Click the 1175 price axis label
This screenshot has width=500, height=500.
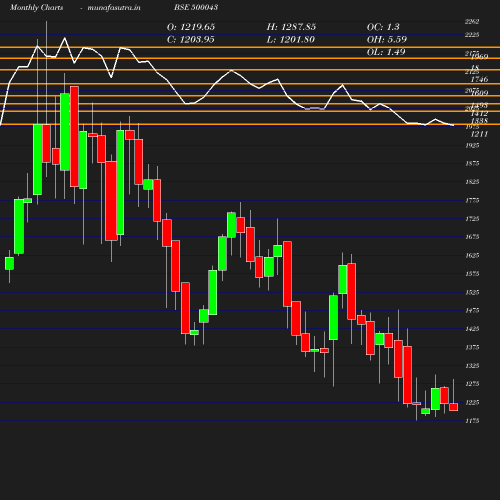pos(472,421)
